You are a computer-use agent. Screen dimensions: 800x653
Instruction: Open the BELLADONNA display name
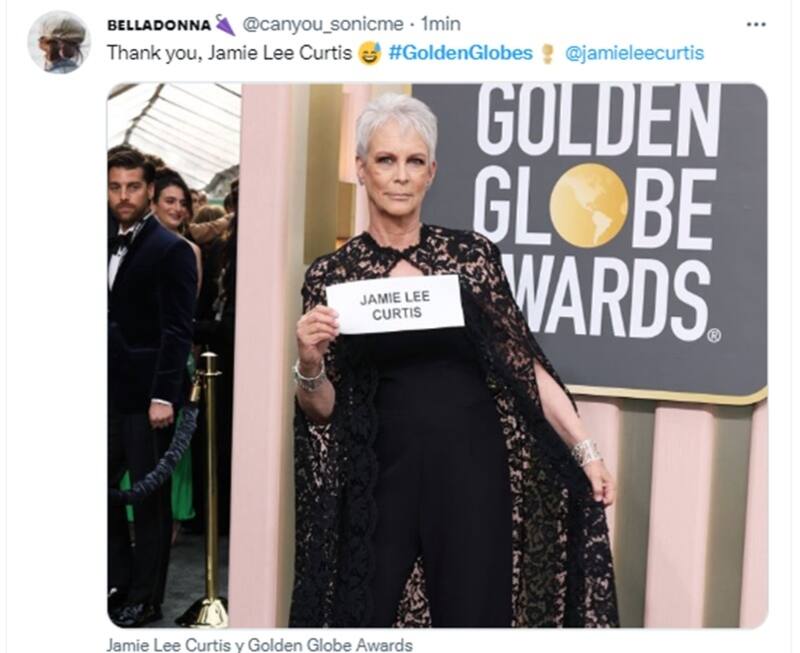pos(160,25)
